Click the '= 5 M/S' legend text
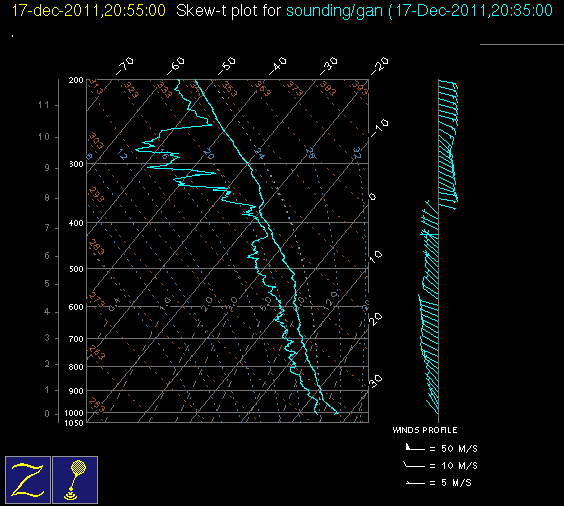Image resolution: width=564 pixels, height=506 pixels. 450,483
